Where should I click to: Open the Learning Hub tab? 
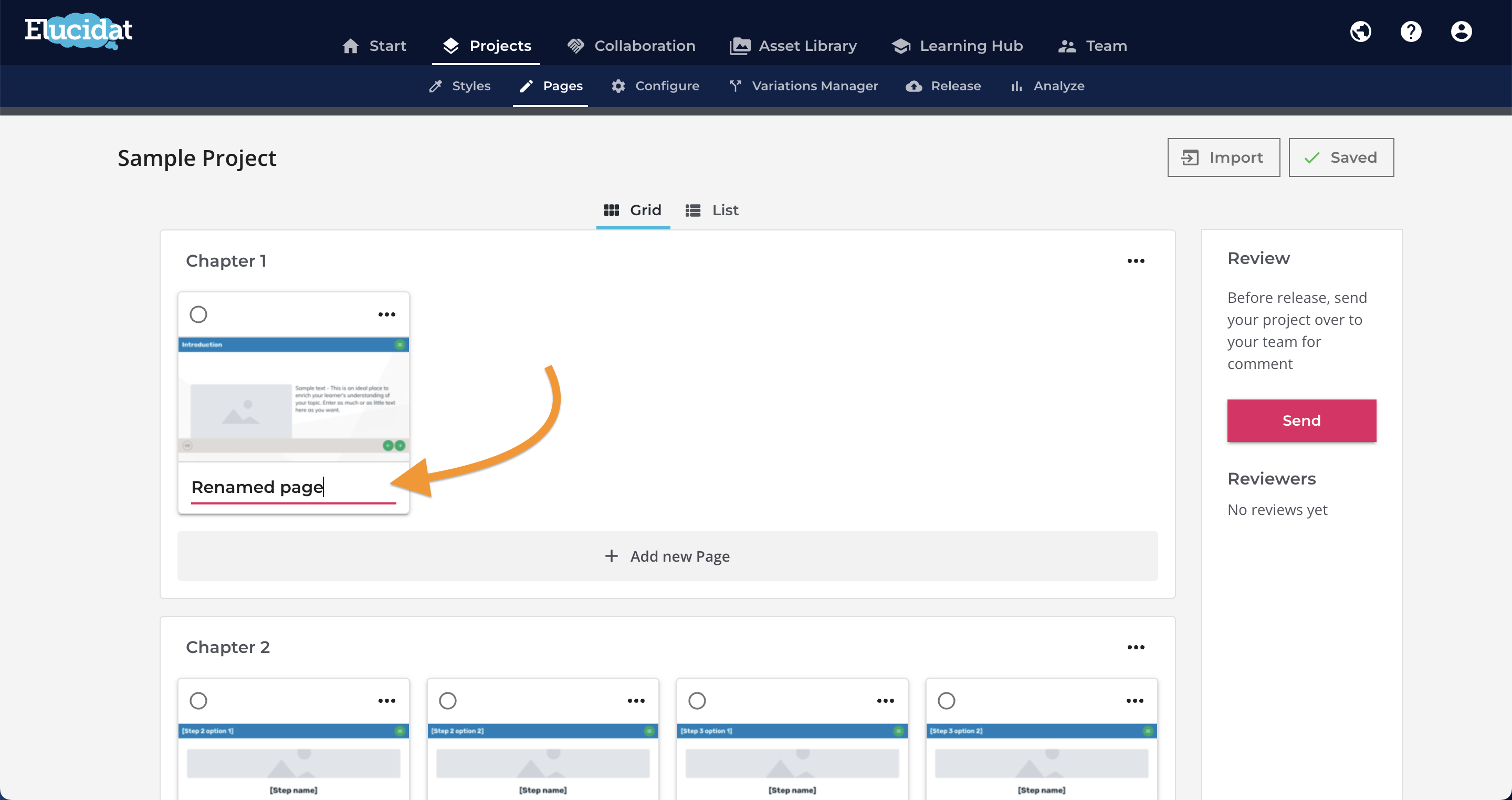(957, 46)
